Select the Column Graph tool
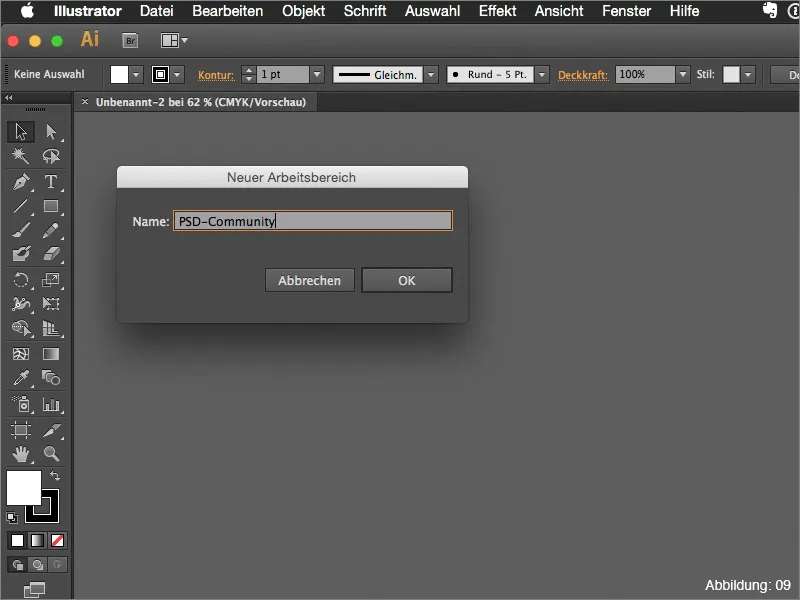800x600 pixels. 51,404
